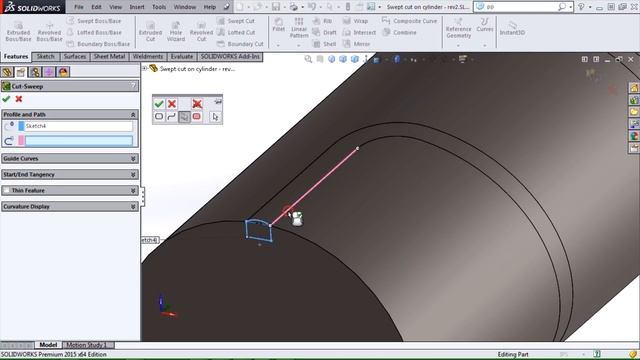This screenshot has height=360, width=640.
Task: Open the Reference Geometry dropdown arrow
Action: 458,45
